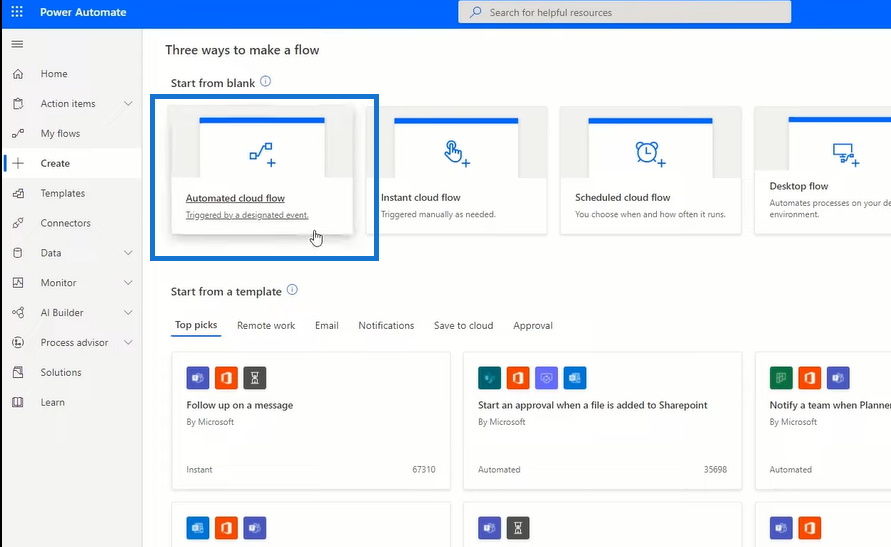The height and width of the screenshot is (547, 891).
Task: Choose Scheduled cloud flow title
Action: point(622,198)
